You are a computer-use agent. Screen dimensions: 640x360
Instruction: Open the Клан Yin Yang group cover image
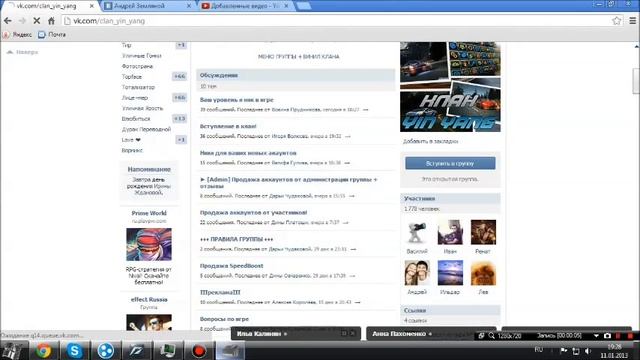(x=450, y=87)
